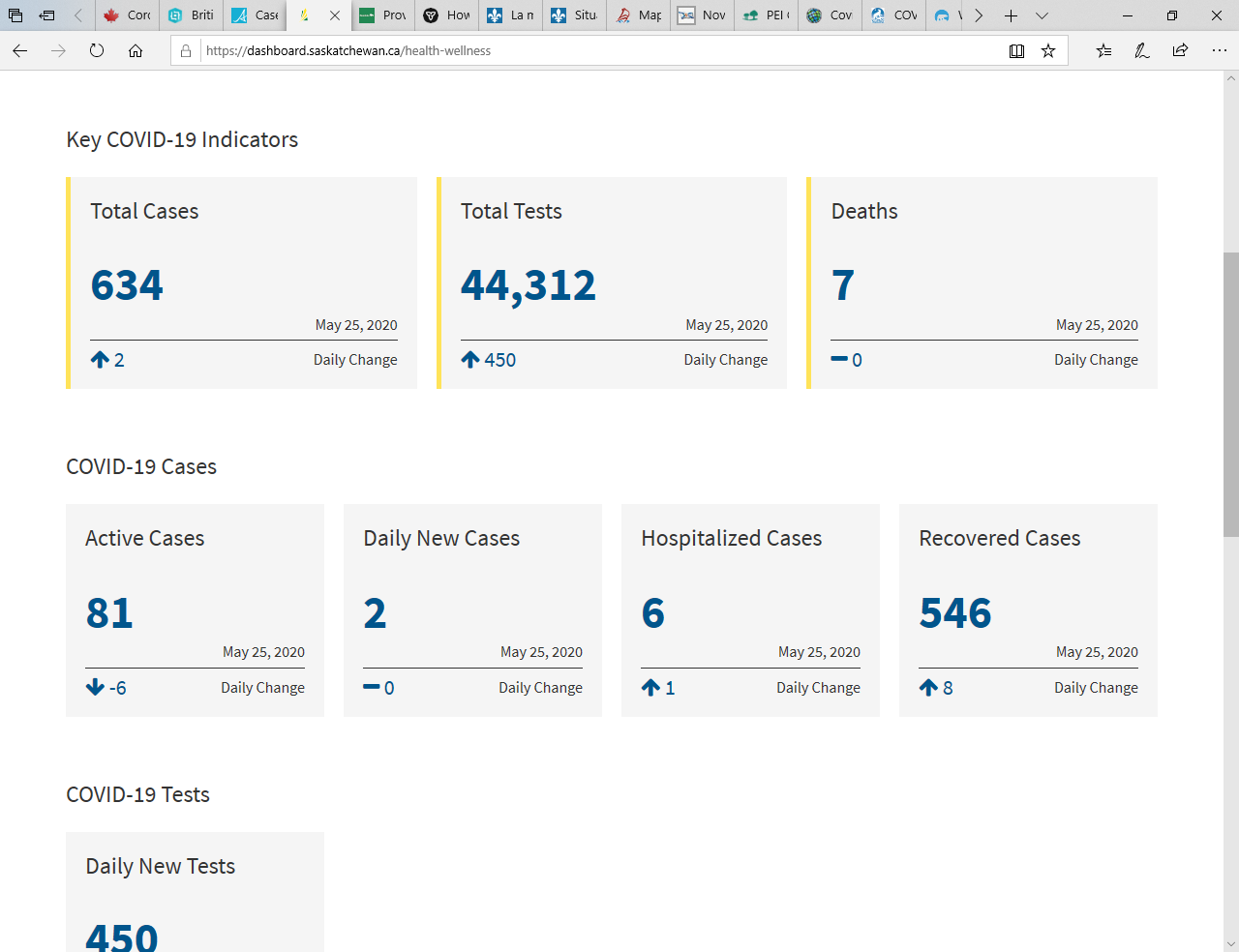Show tab previews dropdown chevron

pos(1042,15)
